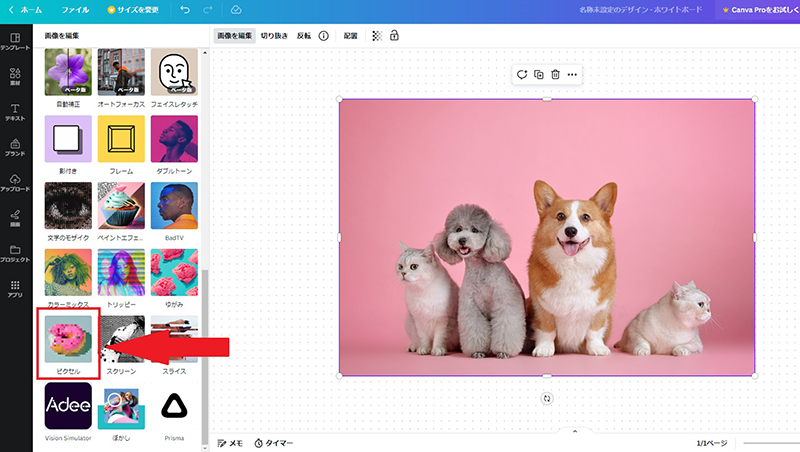Open タイマー timer at bottom
This screenshot has width=800, height=452.
point(274,443)
